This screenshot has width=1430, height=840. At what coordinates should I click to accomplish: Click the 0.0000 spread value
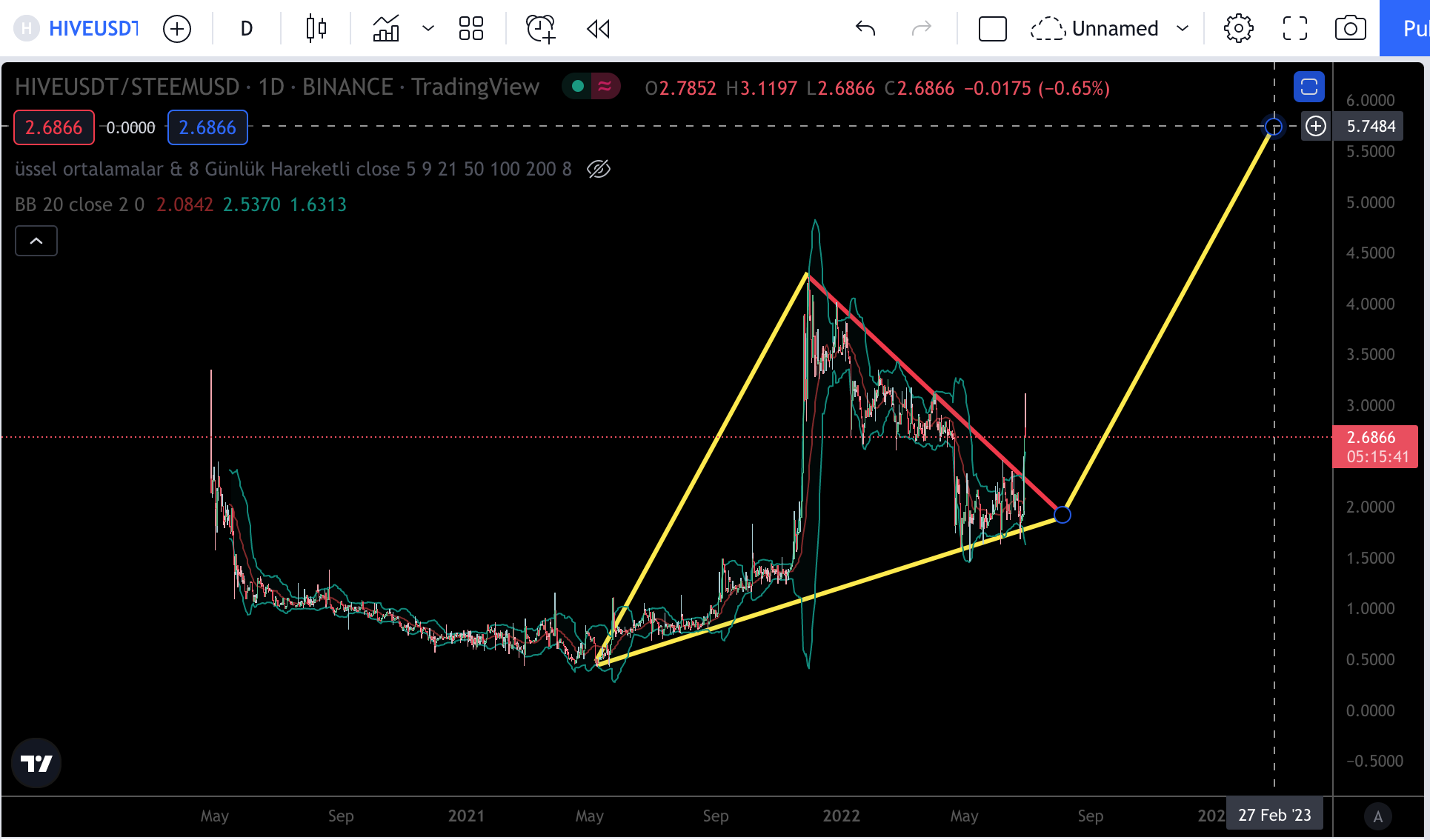(x=131, y=128)
